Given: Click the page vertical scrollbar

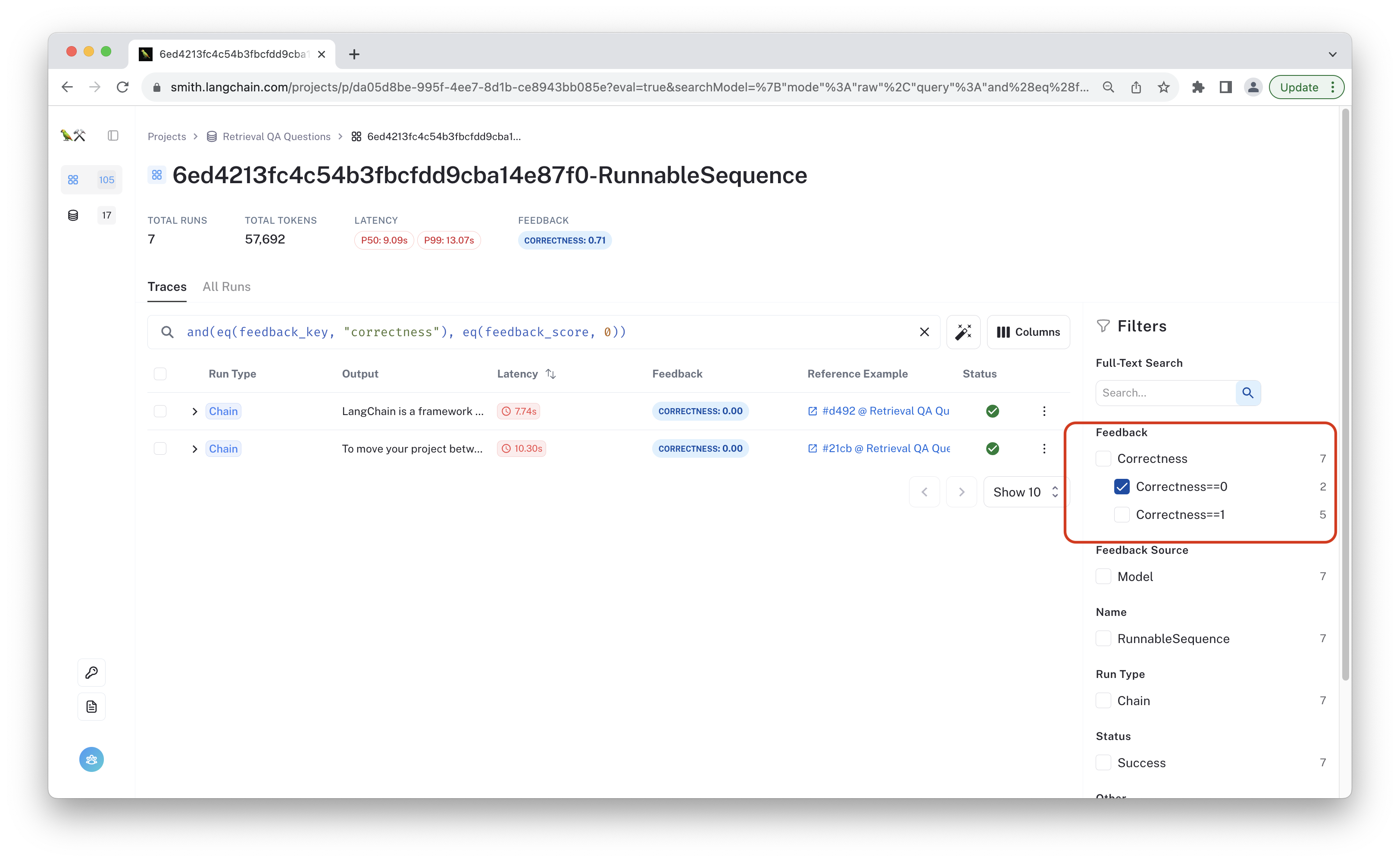Looking at the screenshot, I should [x=1345, y=394].
